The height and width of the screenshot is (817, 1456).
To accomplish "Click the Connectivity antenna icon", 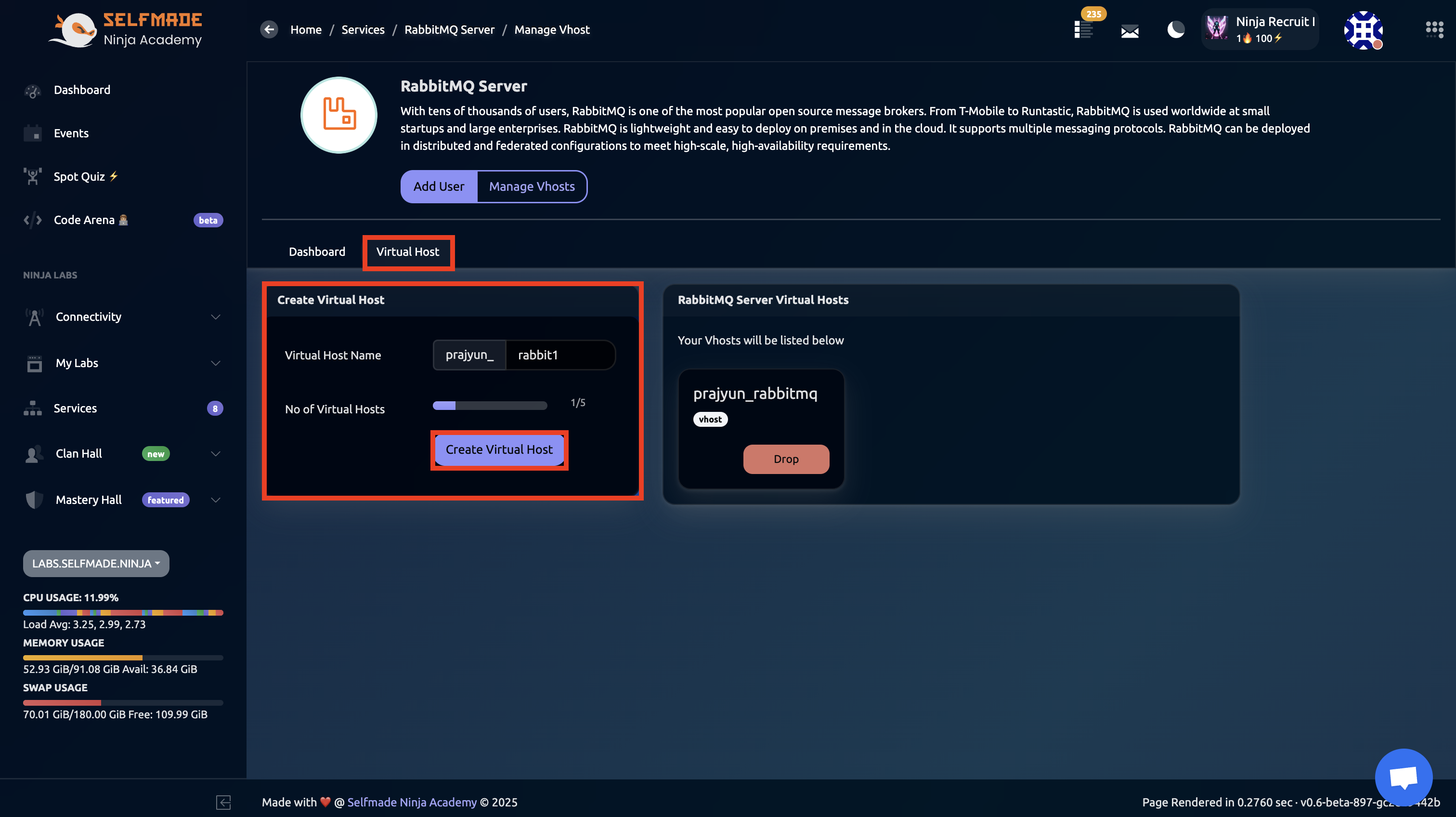I will (35, 317).
